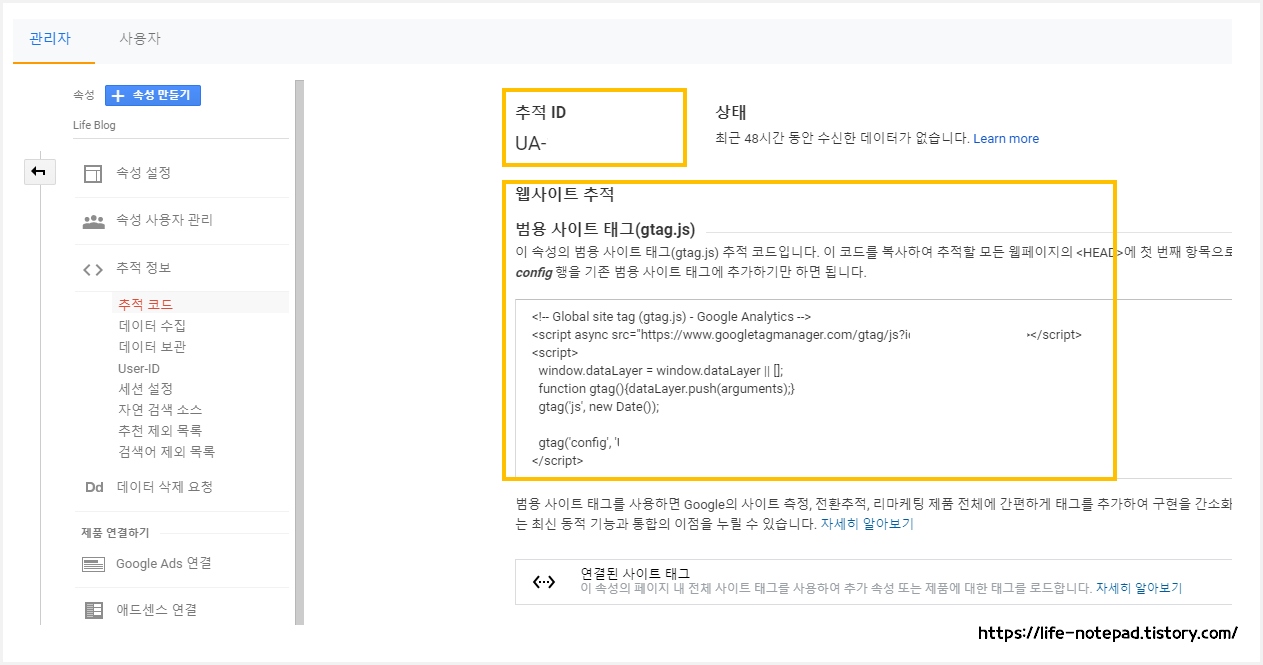Image resolution: width=1263 pixels, height=665 pixels.
Task: Select 추적 코드 submenu item
Action: pyautogui.click(x=145, y=304)
